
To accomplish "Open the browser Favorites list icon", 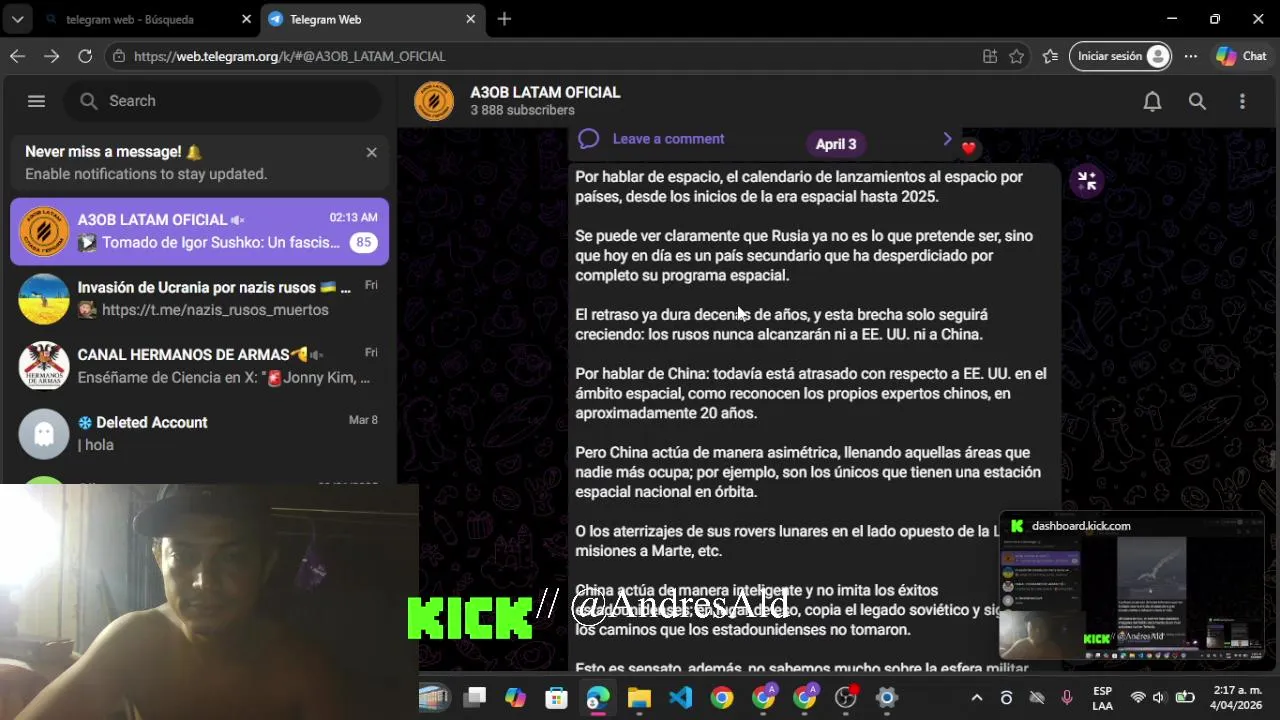I will 1050,56.
